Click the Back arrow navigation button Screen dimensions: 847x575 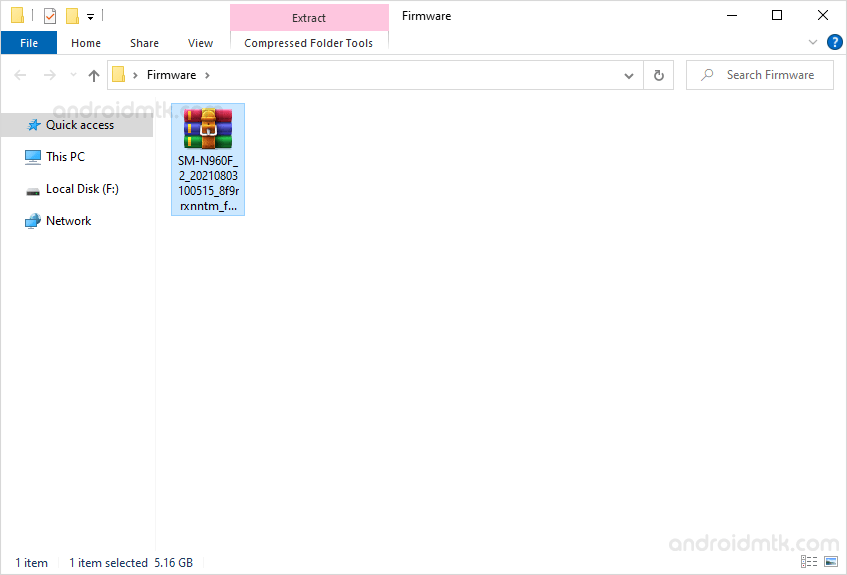point(22,75)
